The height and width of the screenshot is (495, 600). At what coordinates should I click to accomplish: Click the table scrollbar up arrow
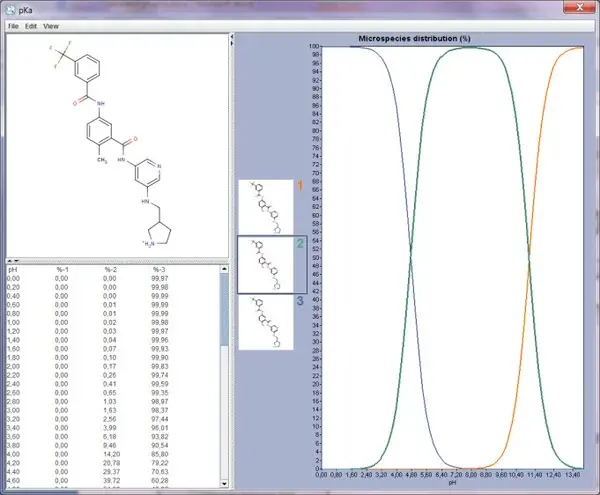(x=224, y=269)
